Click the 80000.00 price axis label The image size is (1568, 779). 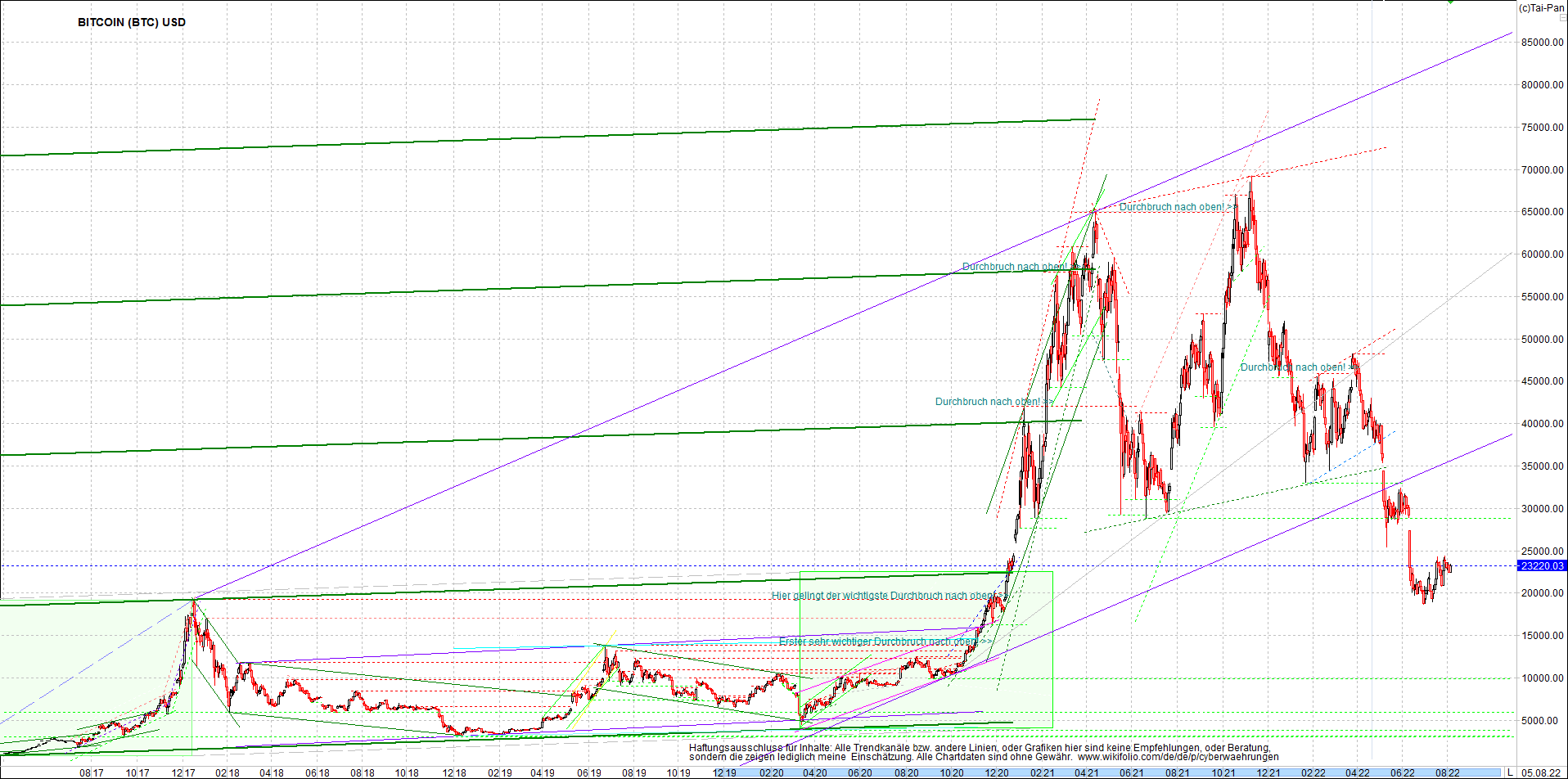tap(1542, 85)
